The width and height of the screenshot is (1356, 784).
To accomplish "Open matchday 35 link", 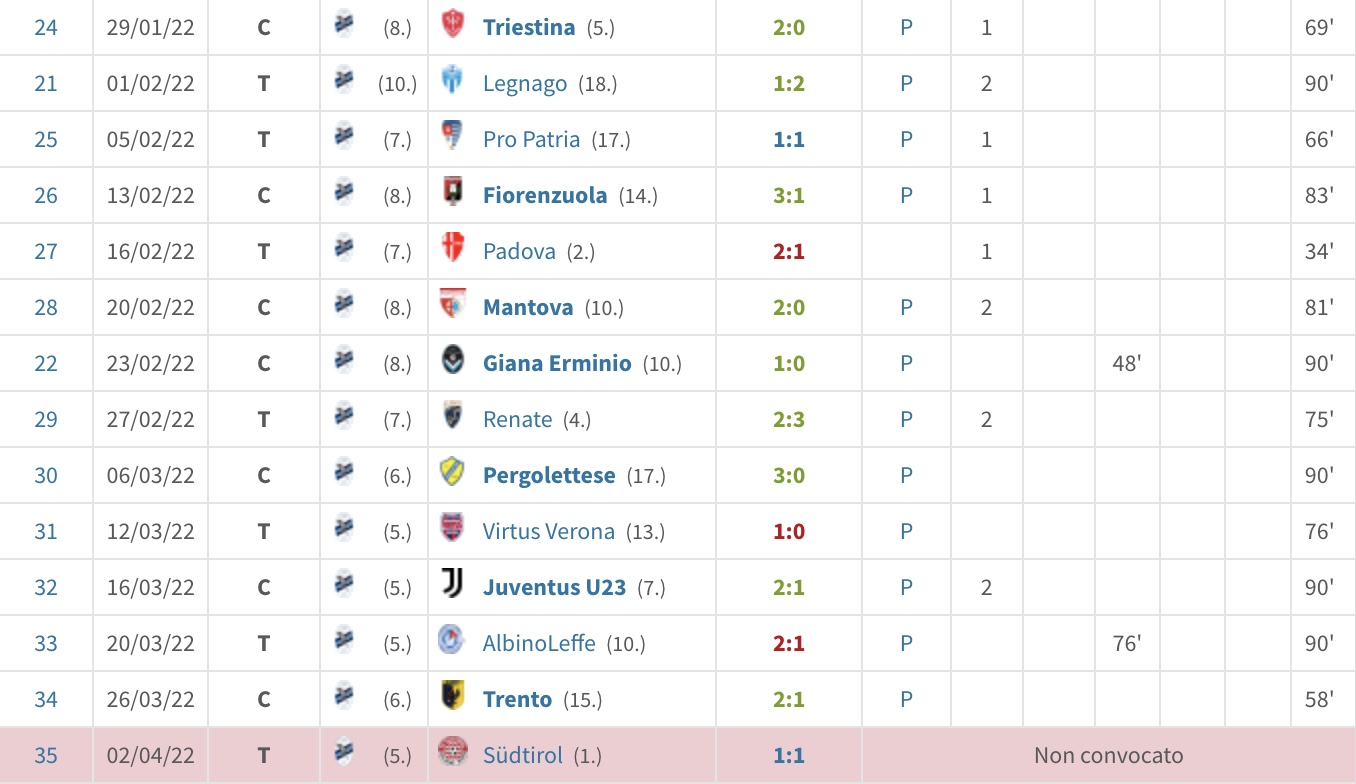I will (x=46, y=755).
